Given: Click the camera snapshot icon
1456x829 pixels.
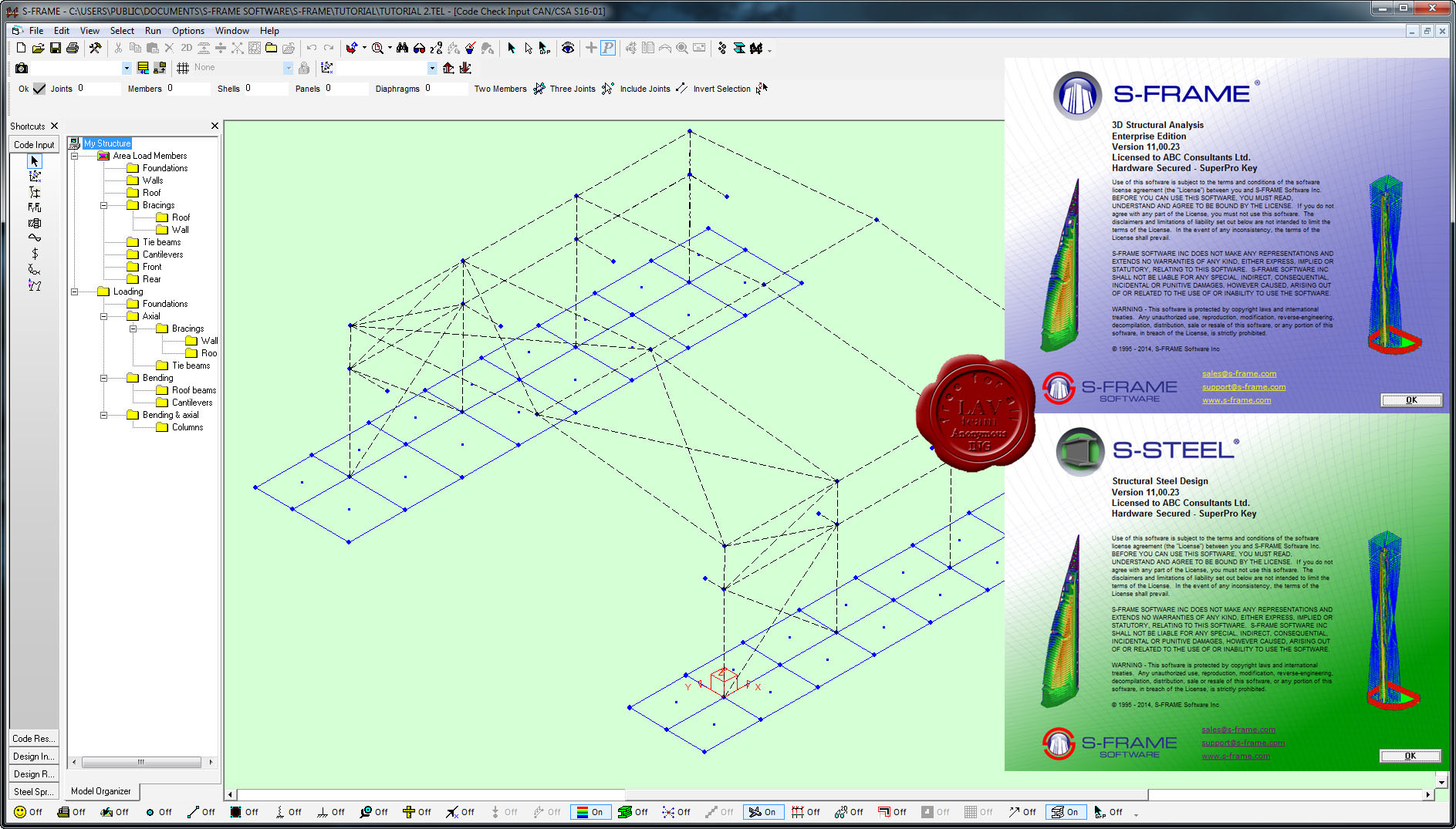Looking at the screenshot, I should [22, 69].
